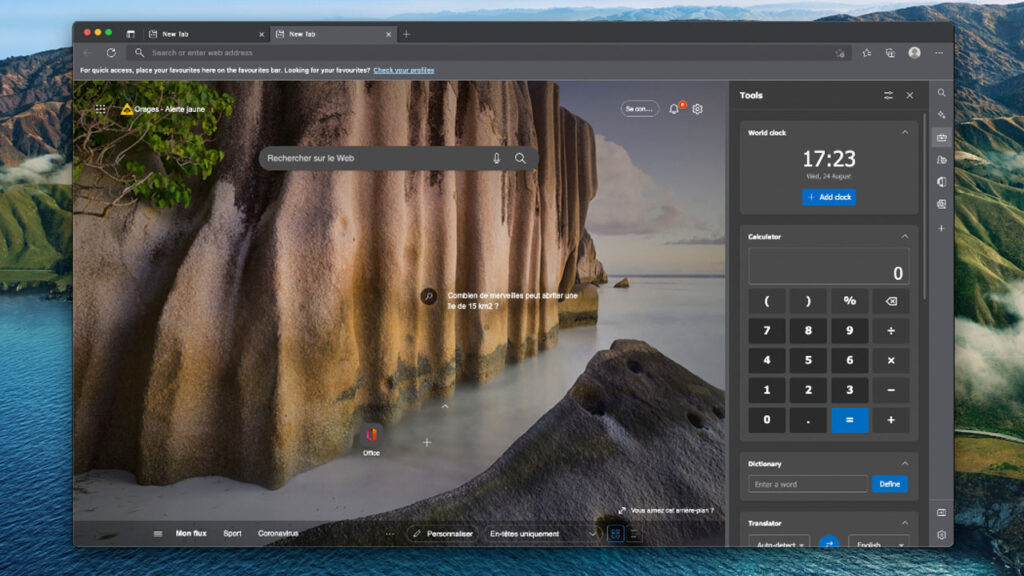Image resolution: width=1024 pixels, height=576 pixels.
Task: Open Favourites star icon in the toolbar
Action: 866,53
